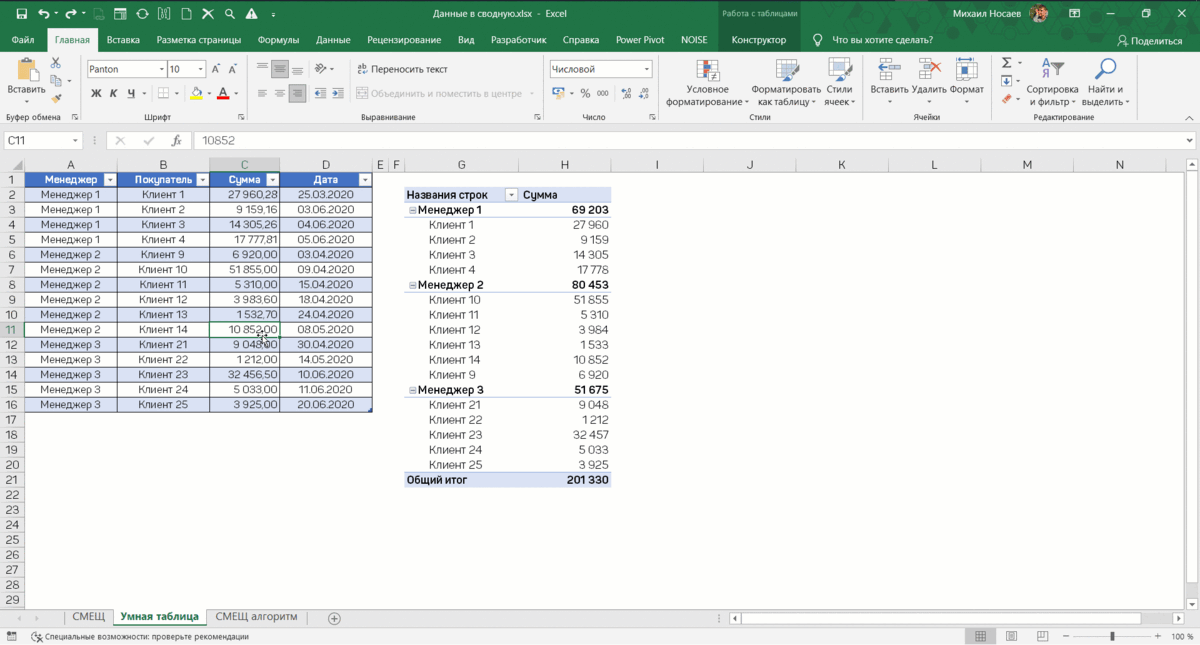Switch to the Вставка ribbon tab
Viewport: 1200px width, 645px height.
click(x=123, y=40)
